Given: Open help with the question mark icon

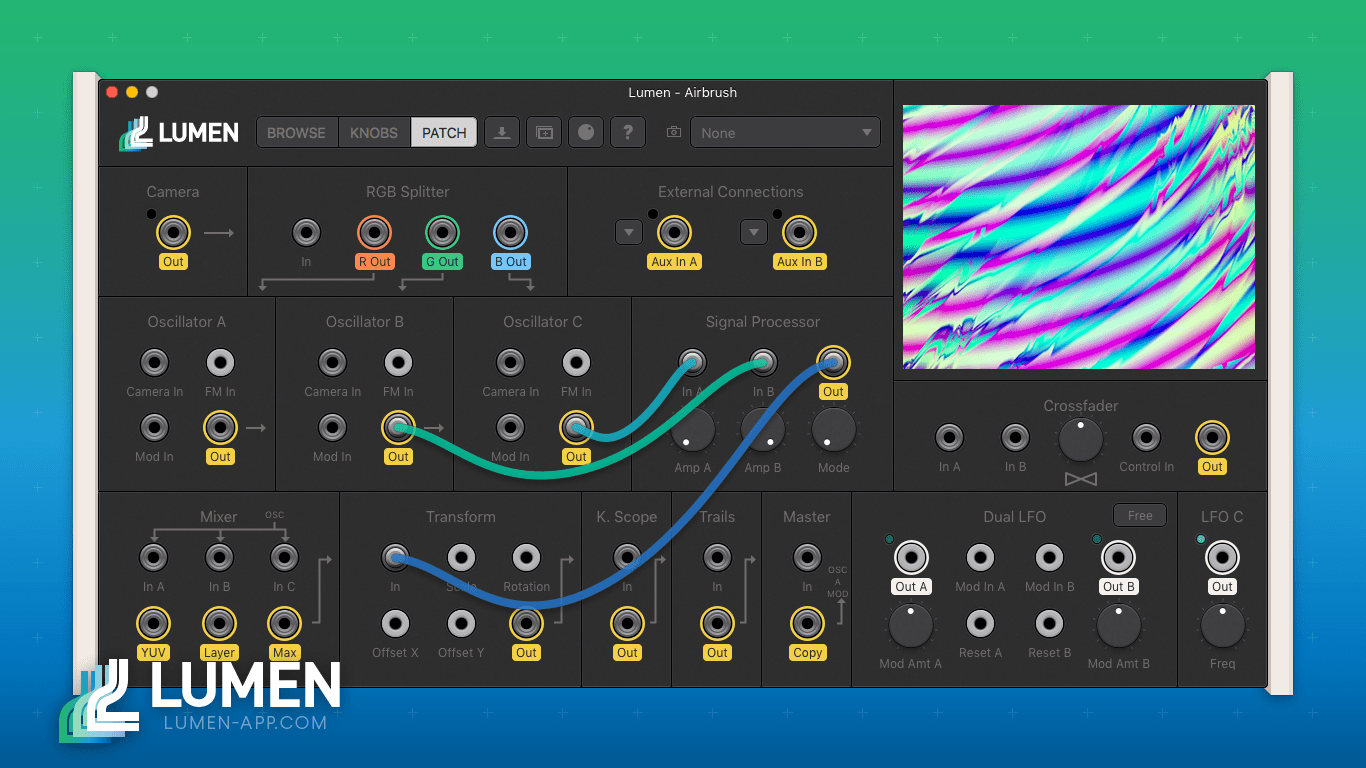Looking at the screenshot, I should pyautogui.click(x=628, y=131).
